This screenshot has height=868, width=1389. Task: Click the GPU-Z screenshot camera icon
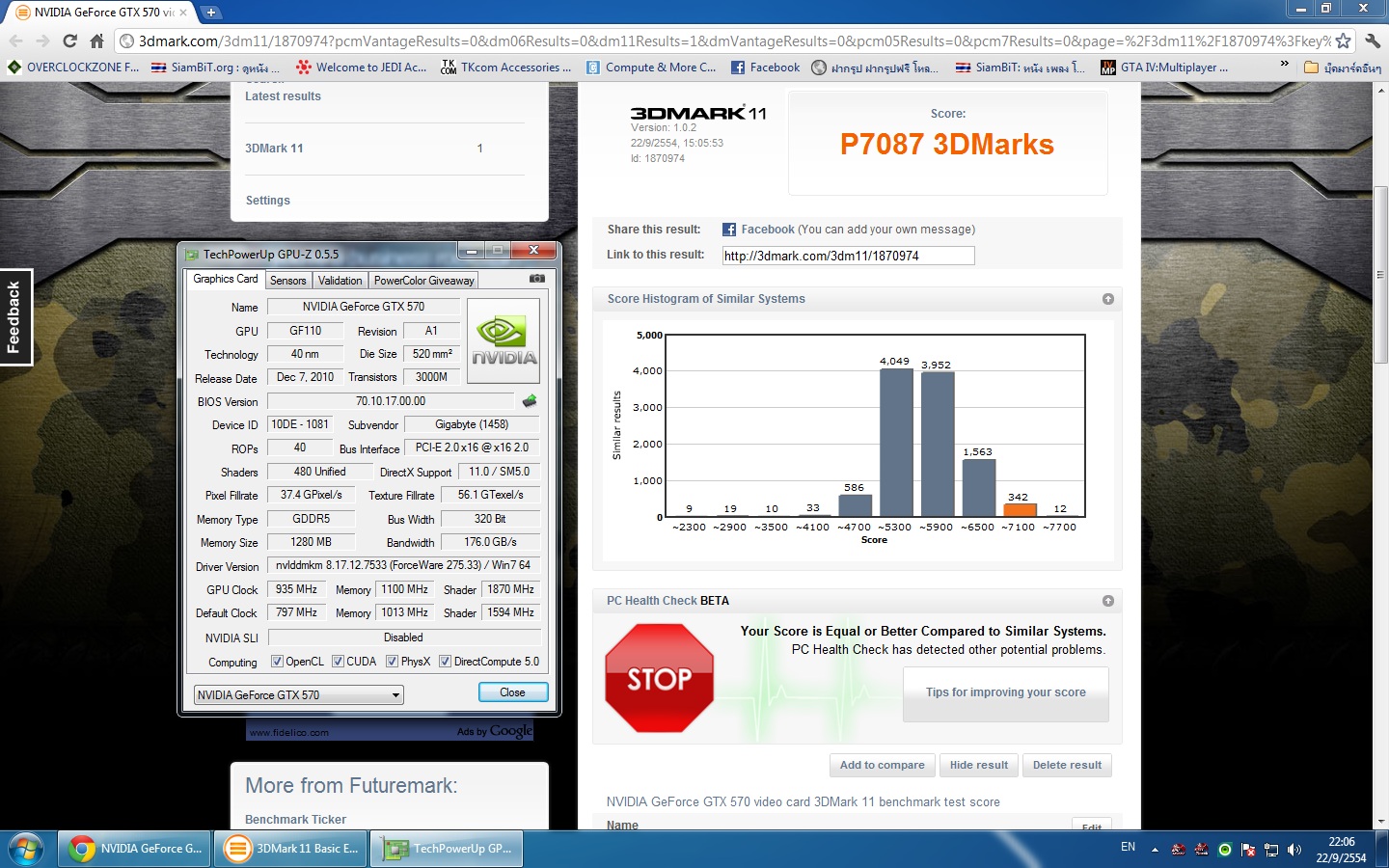pos(537,279)
